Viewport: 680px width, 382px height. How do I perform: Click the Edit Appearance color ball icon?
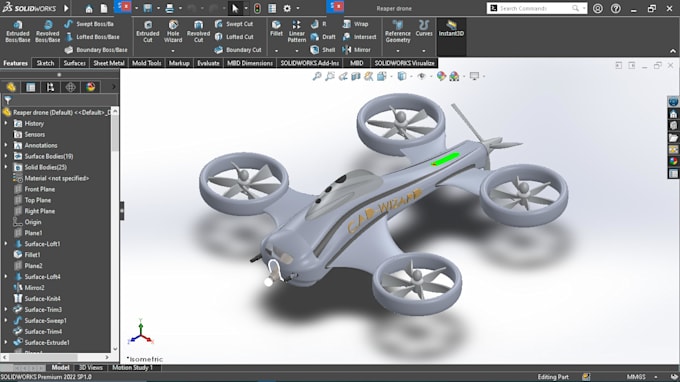click(x=441, y=76)
